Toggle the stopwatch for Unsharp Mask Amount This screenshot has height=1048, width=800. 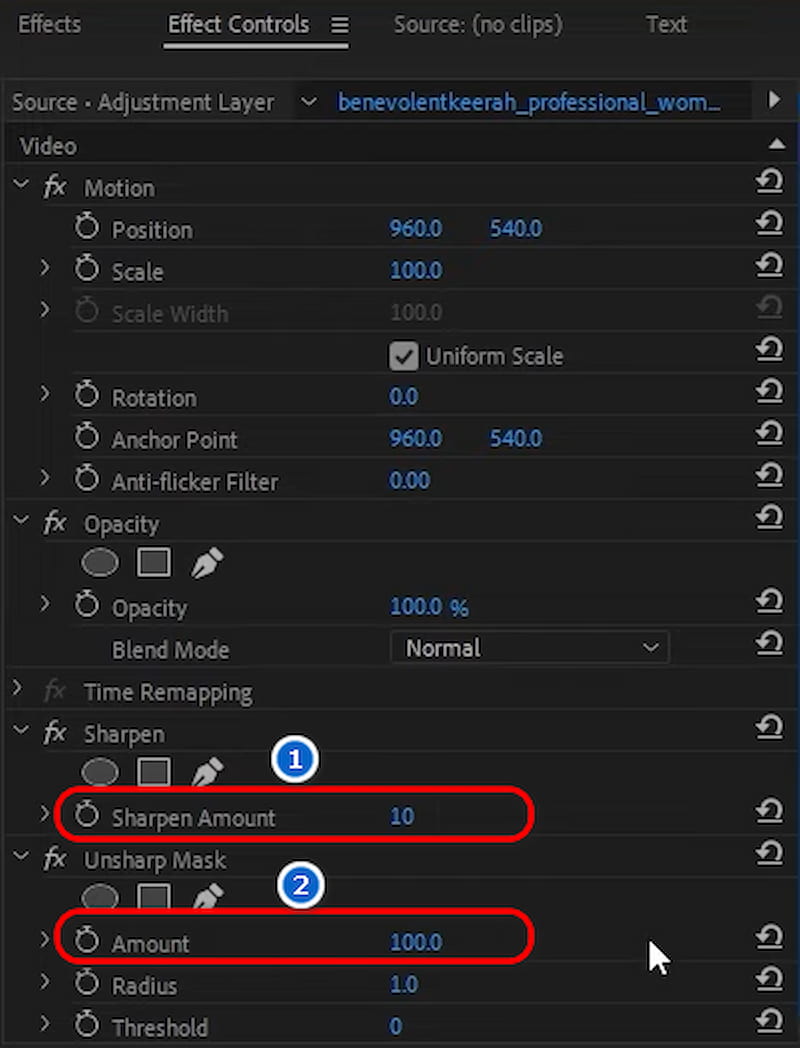[x=86, y=942]
